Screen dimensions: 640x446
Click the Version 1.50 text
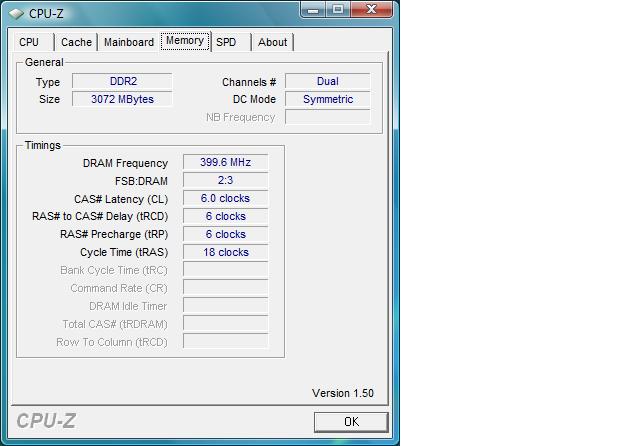343,393
